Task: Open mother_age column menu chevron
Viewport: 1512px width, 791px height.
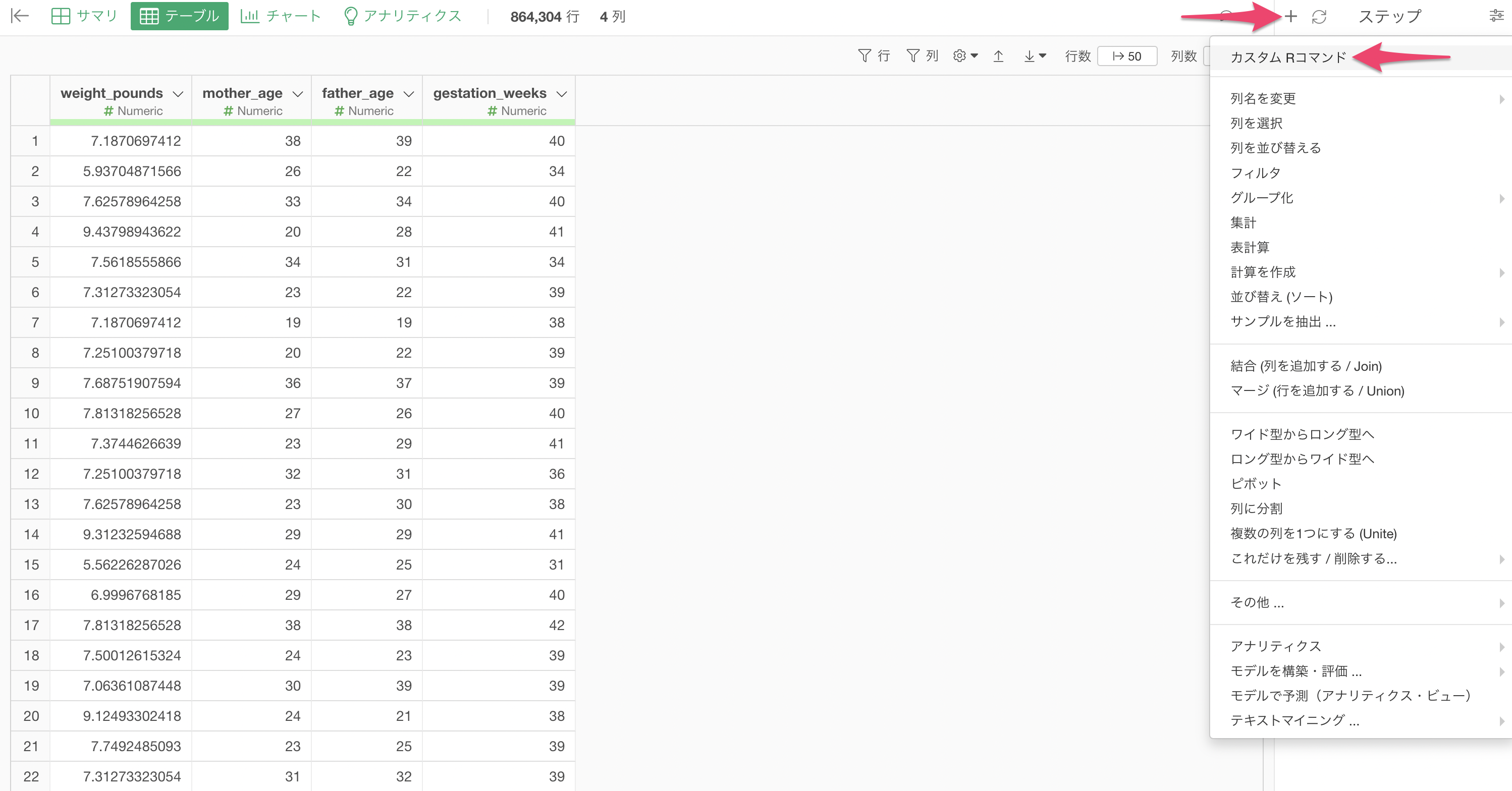Action: [298, 94]
